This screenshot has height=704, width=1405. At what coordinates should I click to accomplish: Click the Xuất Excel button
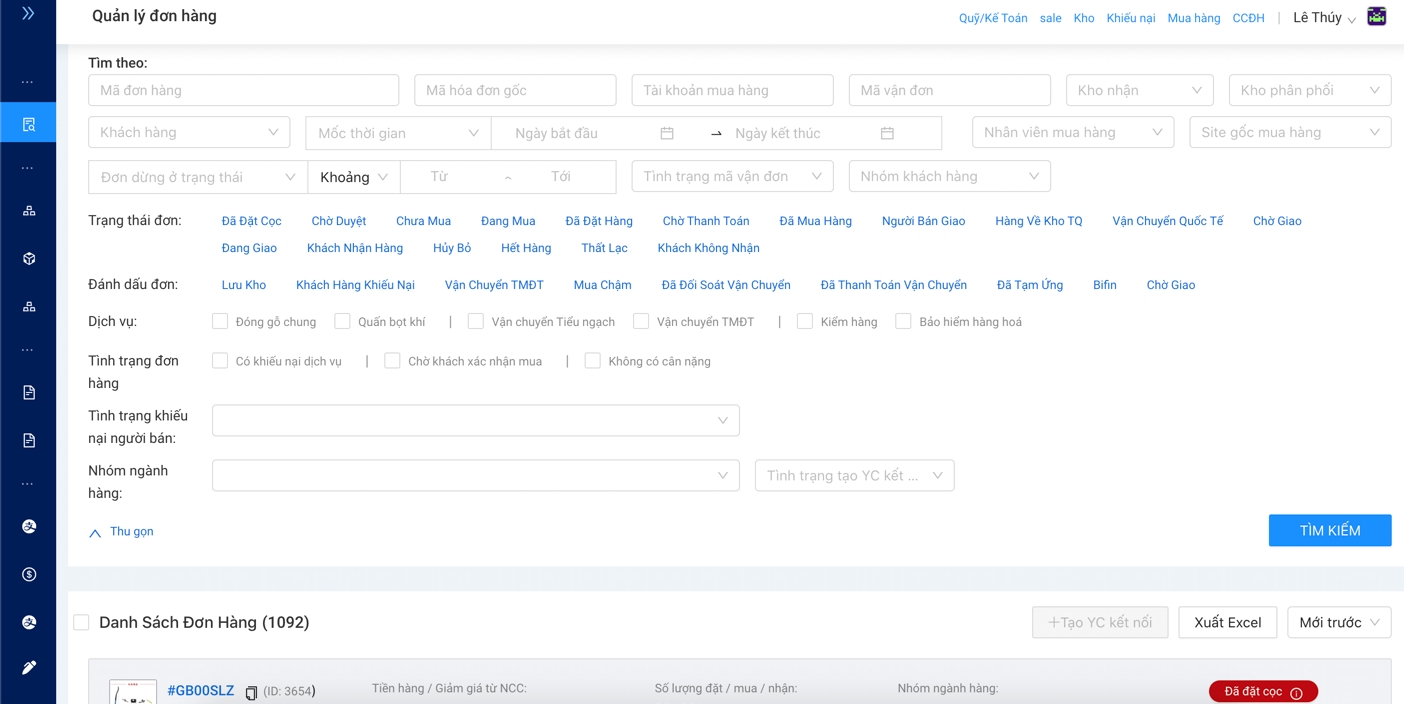(1227, 622)
